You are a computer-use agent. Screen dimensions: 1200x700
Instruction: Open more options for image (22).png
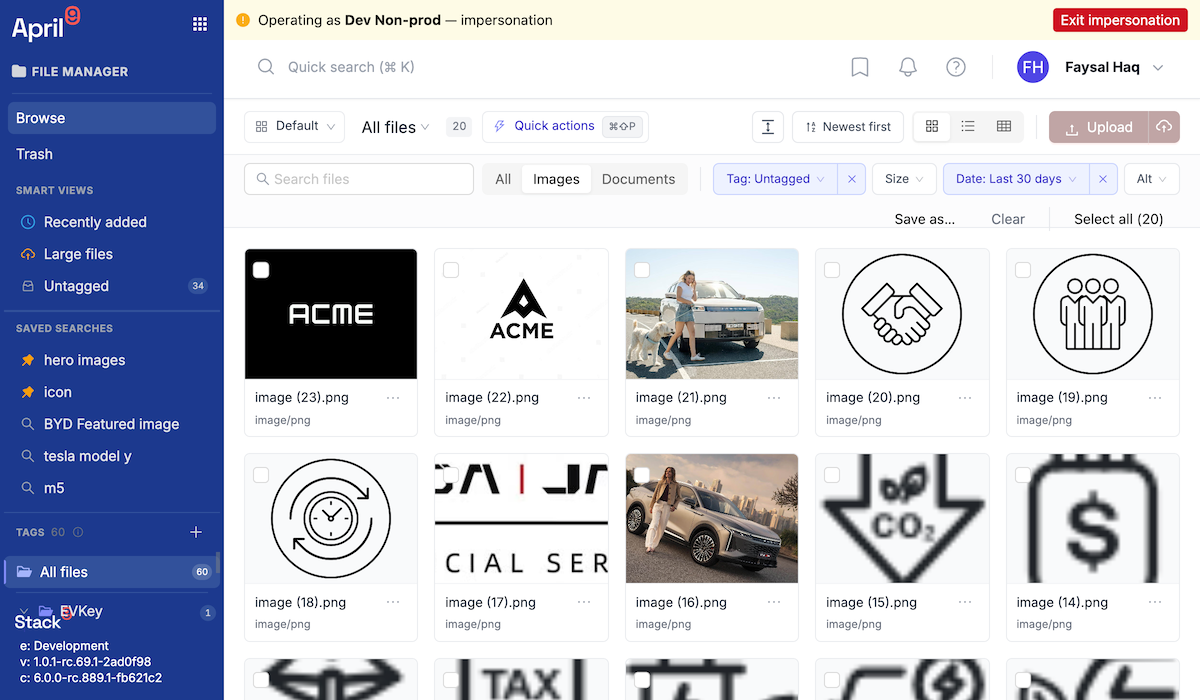tap(584, 398)
